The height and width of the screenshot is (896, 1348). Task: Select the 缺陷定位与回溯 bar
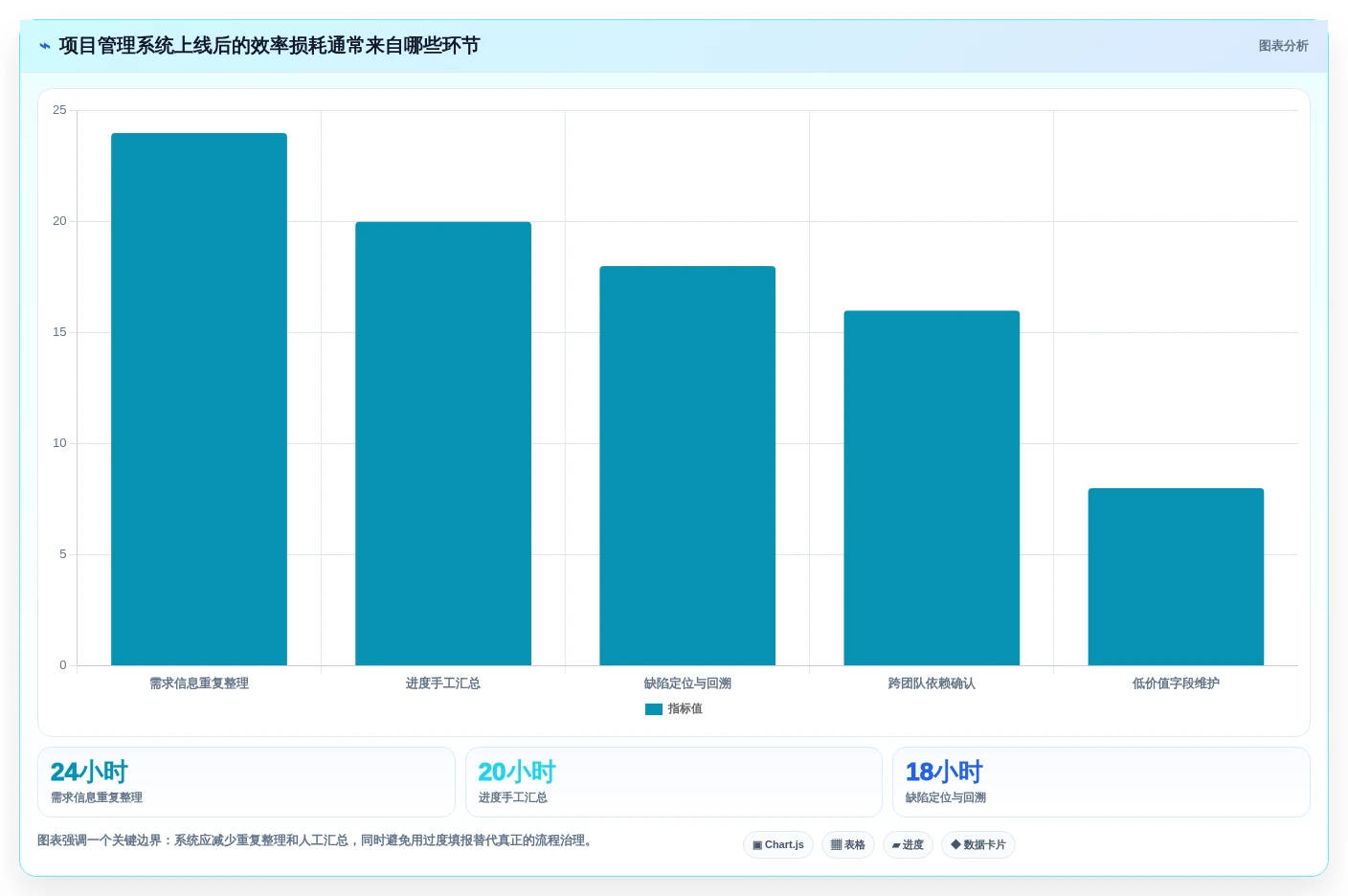687,465
